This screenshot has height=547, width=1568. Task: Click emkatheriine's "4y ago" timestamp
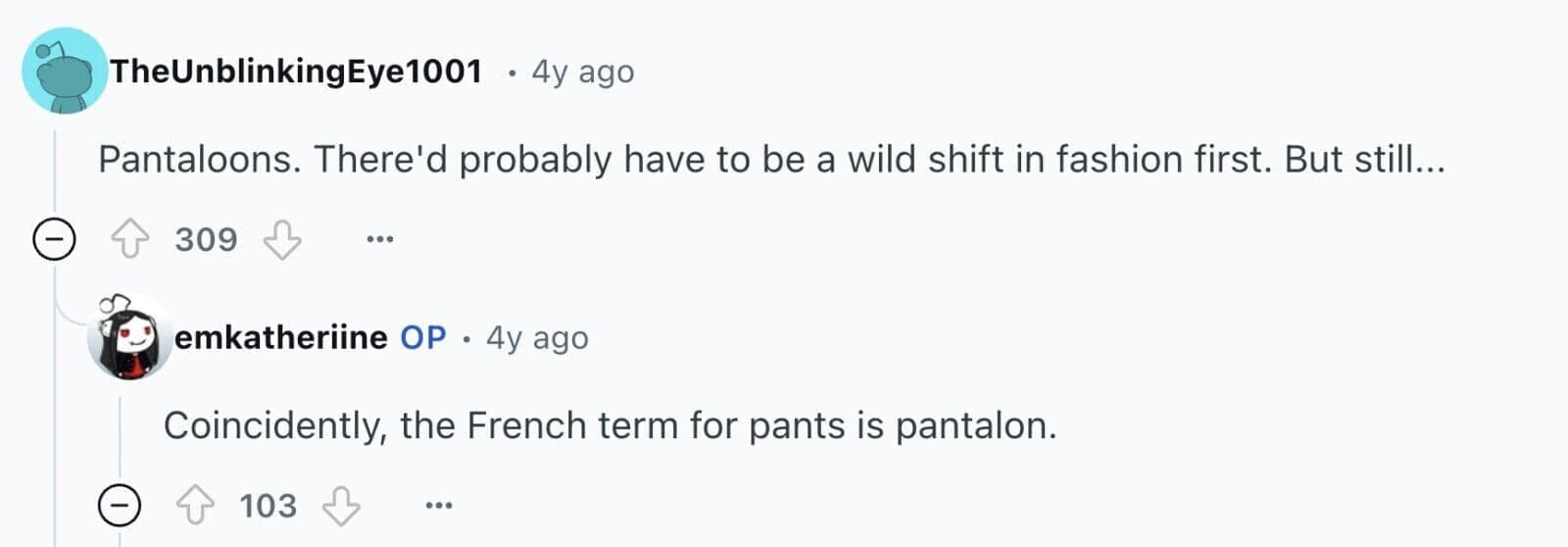tap(537, 337)
